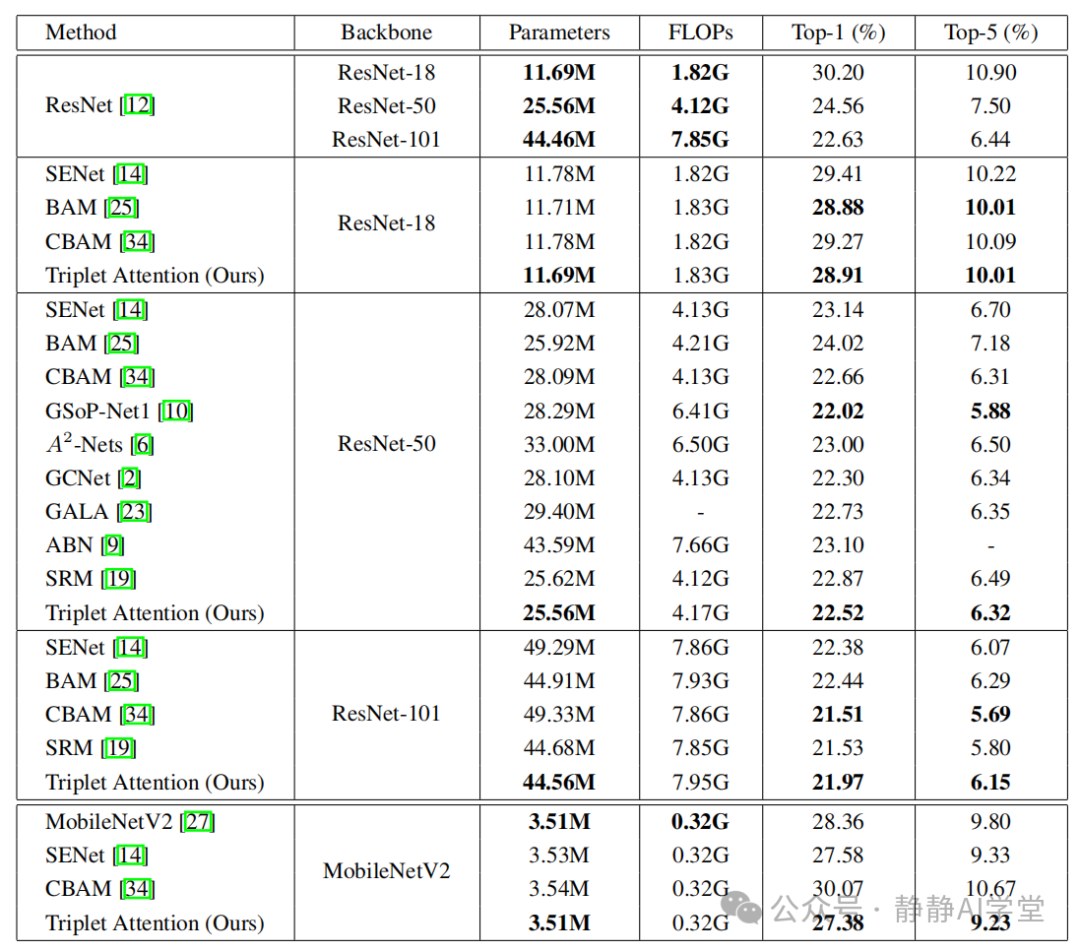Click the FLOPs value 4.17G
The width and height of the screenshot is (1080, 952).
(x=700, y=613)
